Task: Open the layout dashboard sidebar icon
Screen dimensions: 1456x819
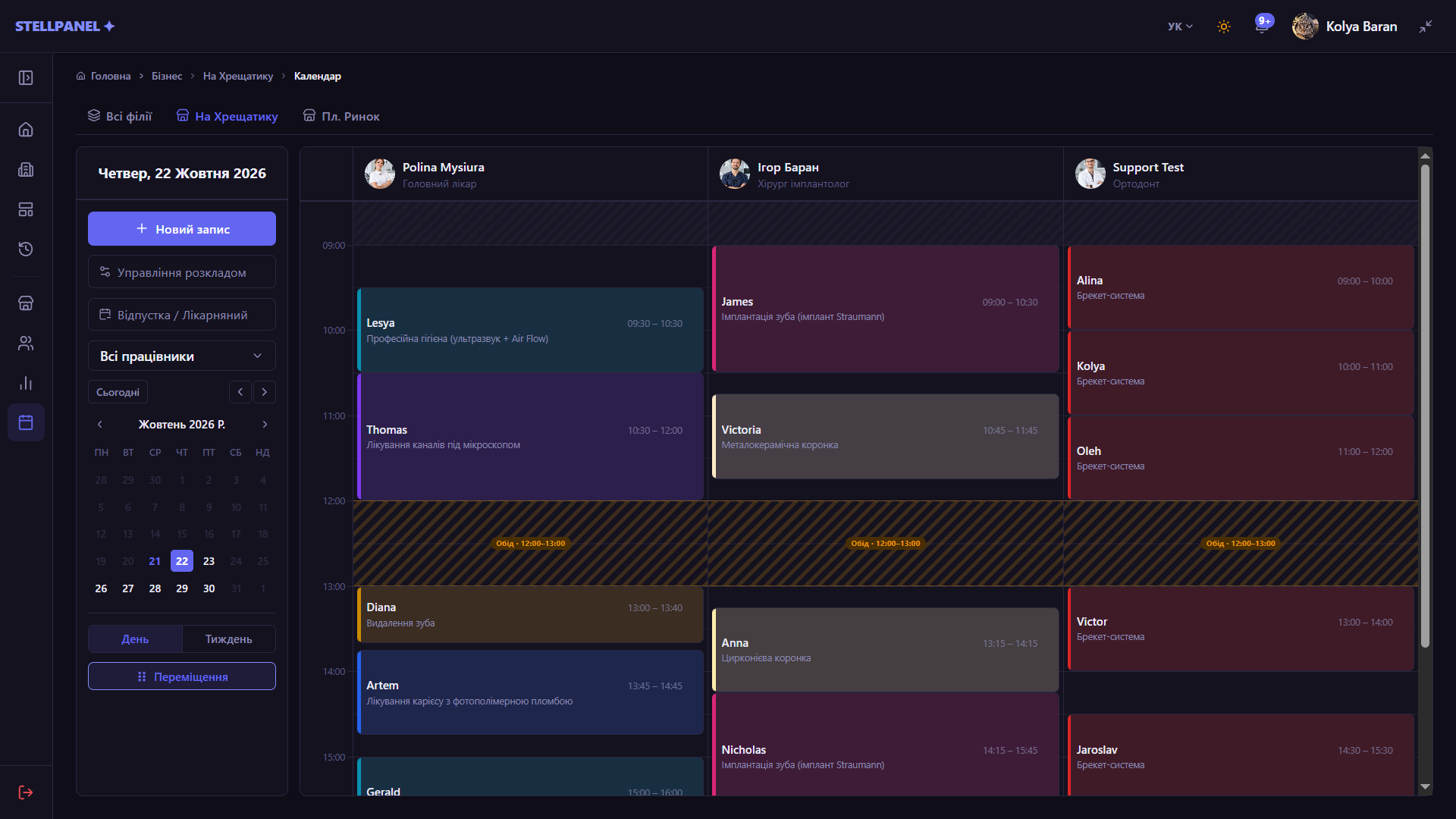Action: pos(26,209)
